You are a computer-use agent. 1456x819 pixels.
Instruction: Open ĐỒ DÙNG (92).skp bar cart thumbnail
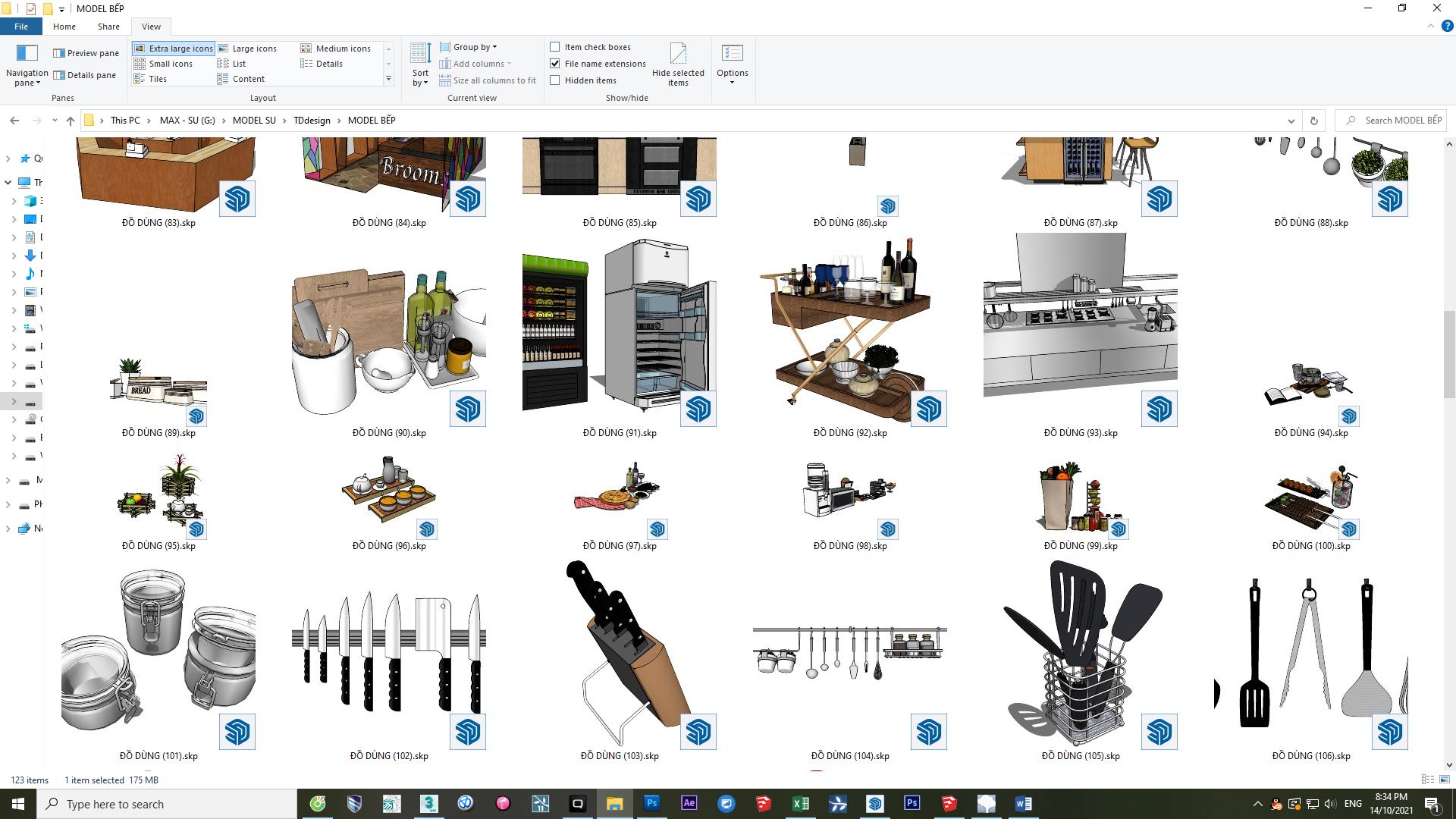coord(849,330)
